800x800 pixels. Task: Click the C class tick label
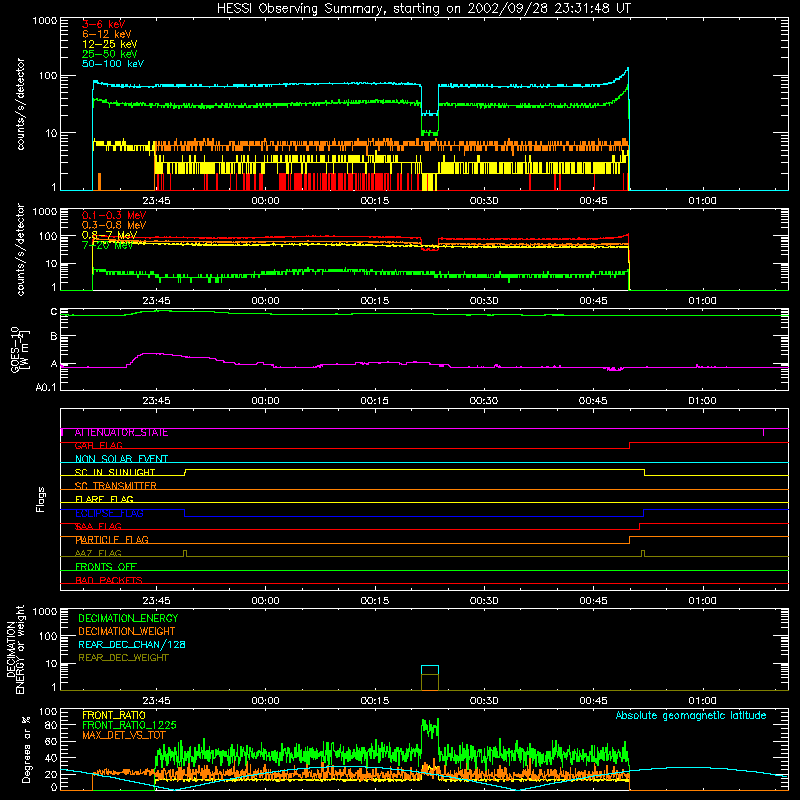coord(54,312)
